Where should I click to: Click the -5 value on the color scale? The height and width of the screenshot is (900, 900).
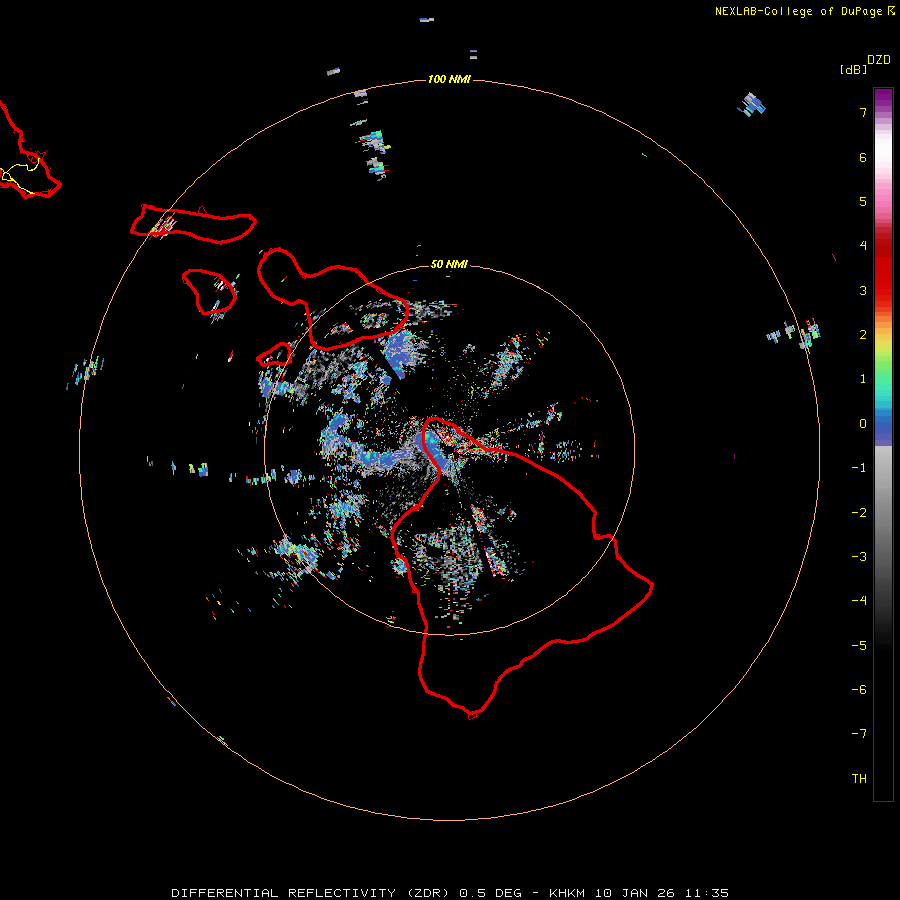point(859,646)
